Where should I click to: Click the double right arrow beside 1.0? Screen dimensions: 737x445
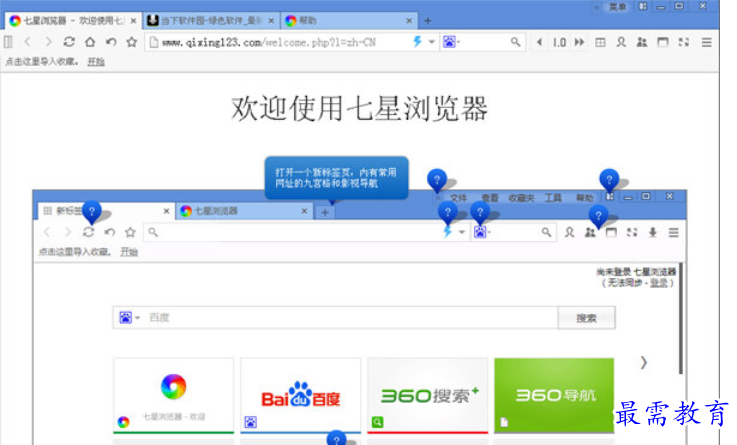coord(580,42)
